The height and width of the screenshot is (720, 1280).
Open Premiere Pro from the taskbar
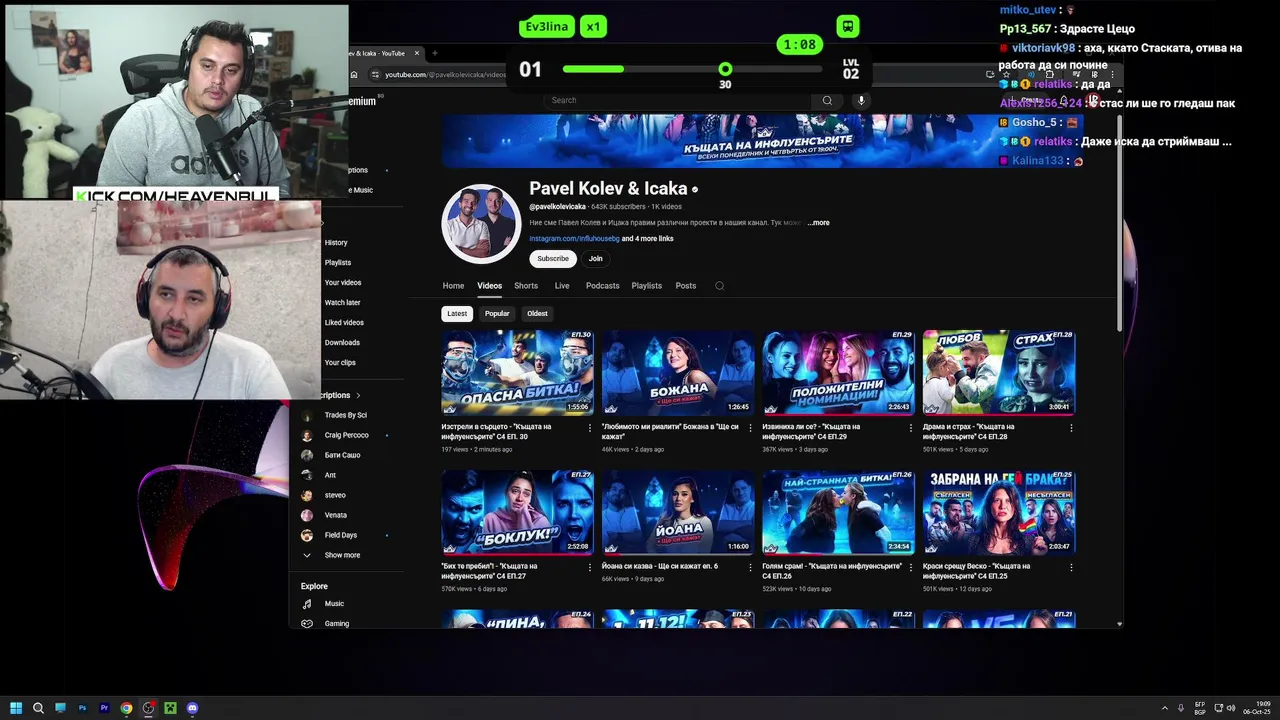point(104,708)
